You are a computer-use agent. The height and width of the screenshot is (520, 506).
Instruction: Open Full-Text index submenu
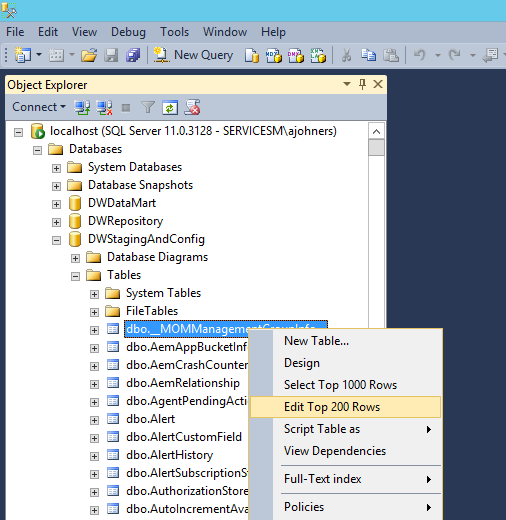(345, 479)
